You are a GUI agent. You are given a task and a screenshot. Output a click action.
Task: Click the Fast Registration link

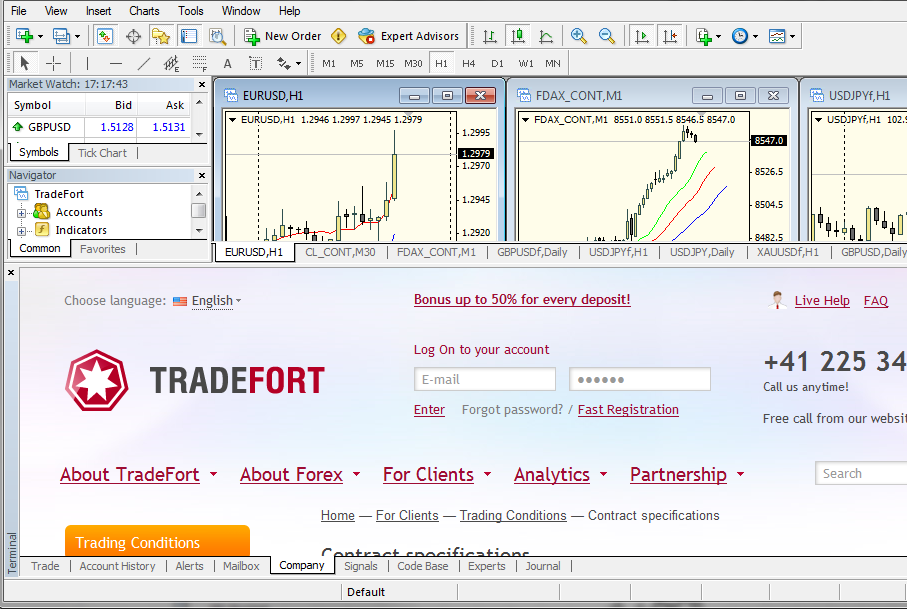[628, 410]
